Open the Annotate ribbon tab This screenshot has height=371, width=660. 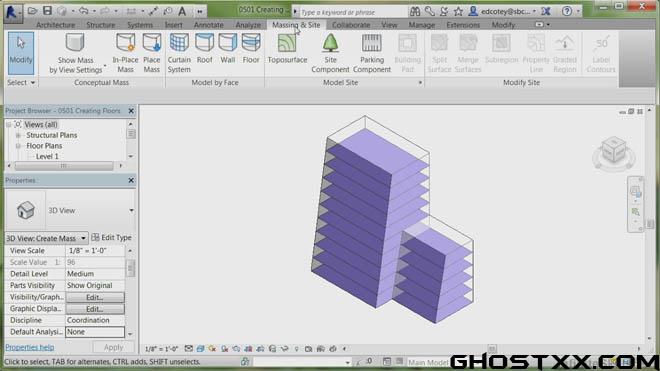click(x=208, y=25)
